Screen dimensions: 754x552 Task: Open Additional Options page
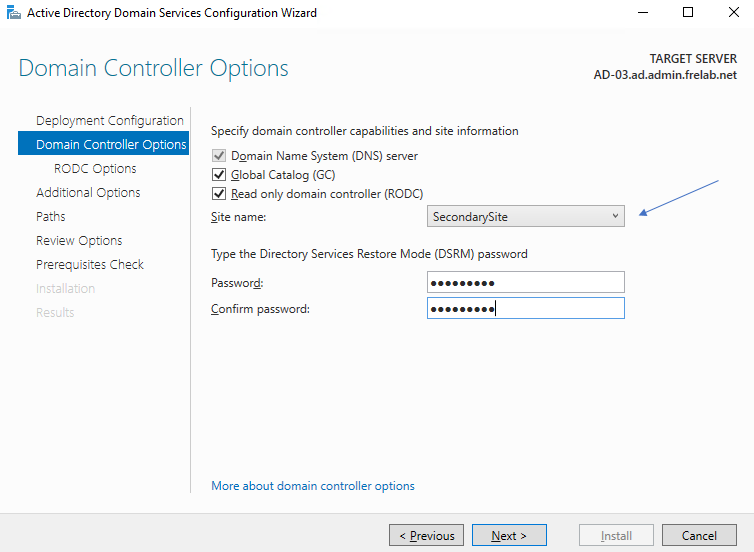88,193
